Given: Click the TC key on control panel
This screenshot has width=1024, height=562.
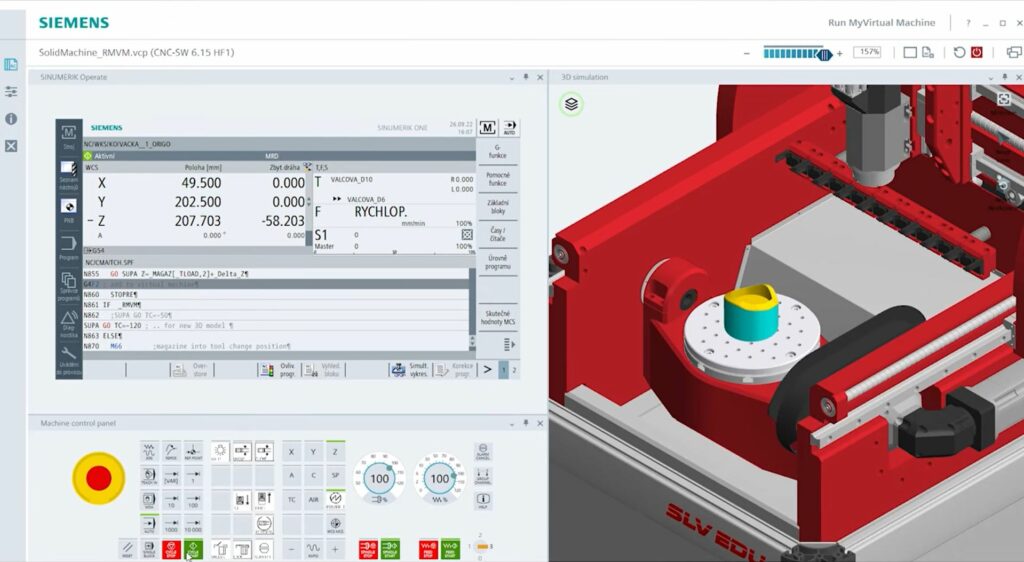Looking at the screenshot, I should pos(291,500).
